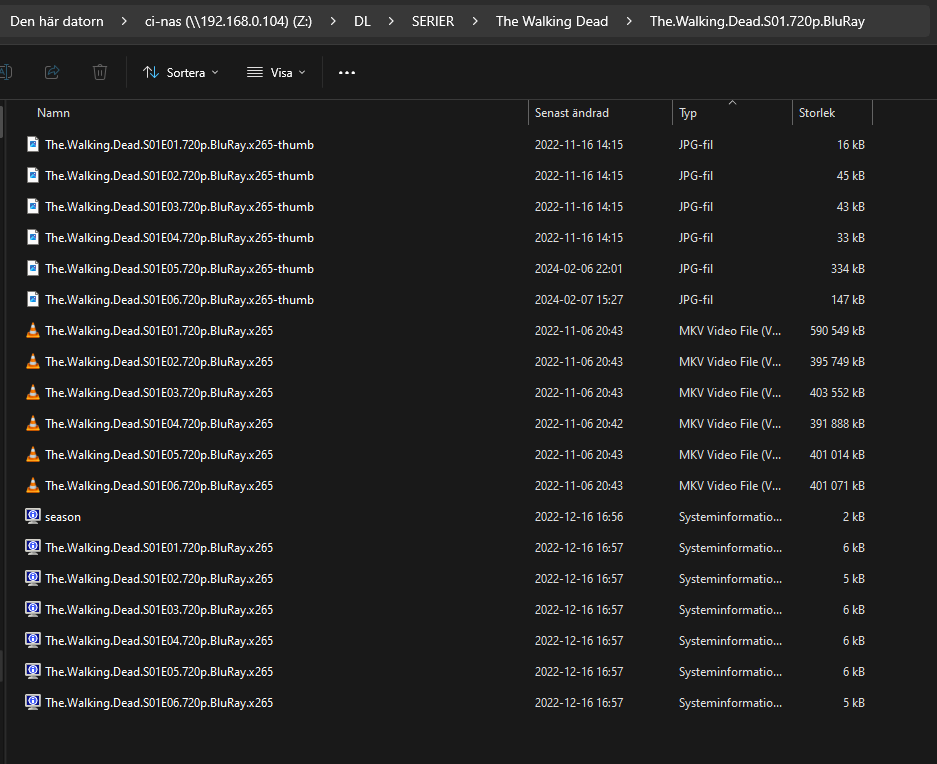Expand the chevron after SERIER in breadcrumb

(x=475, y=21)
